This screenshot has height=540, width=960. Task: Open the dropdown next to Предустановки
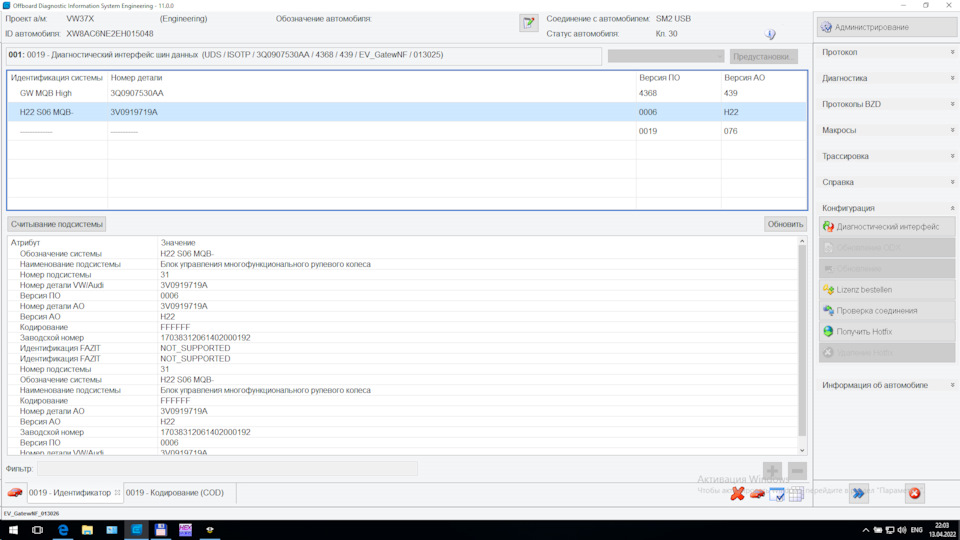point(666,56)
